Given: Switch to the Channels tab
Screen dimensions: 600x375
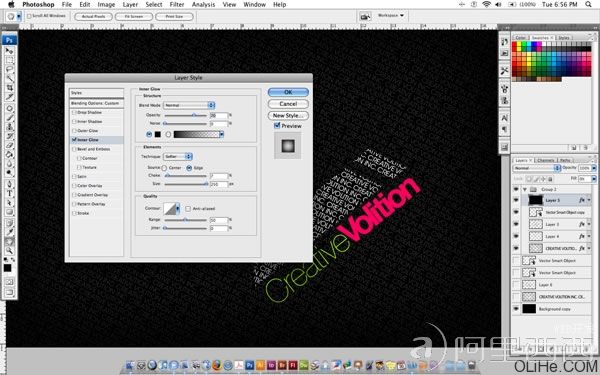Looking at the screenshot, I should click(x=545, y=160).
